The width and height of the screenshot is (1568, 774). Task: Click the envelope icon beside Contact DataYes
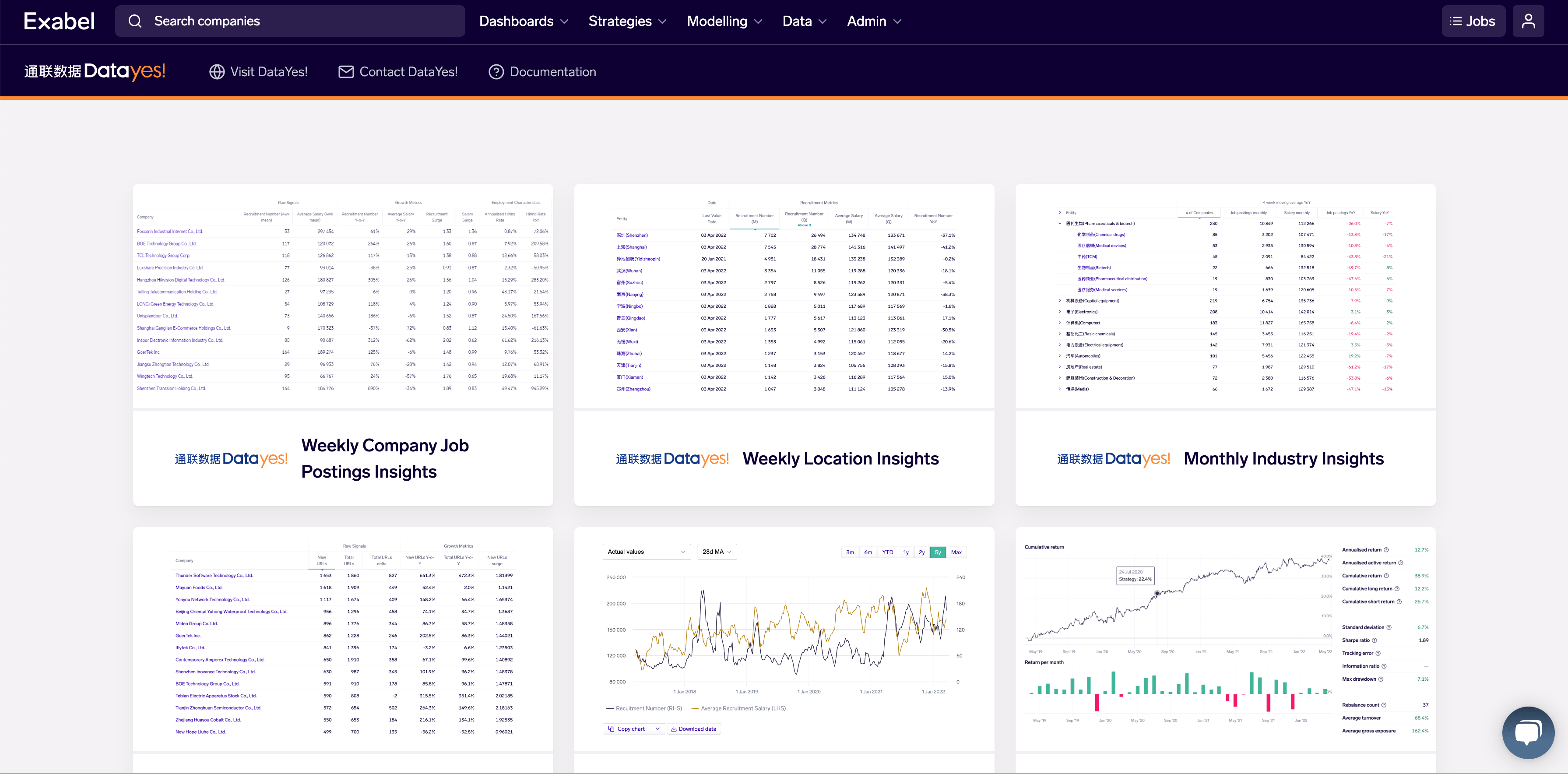346,72
